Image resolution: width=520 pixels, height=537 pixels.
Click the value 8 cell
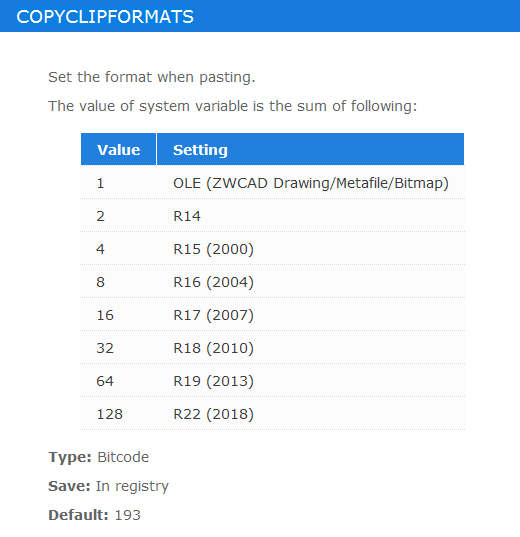(119, 282)
